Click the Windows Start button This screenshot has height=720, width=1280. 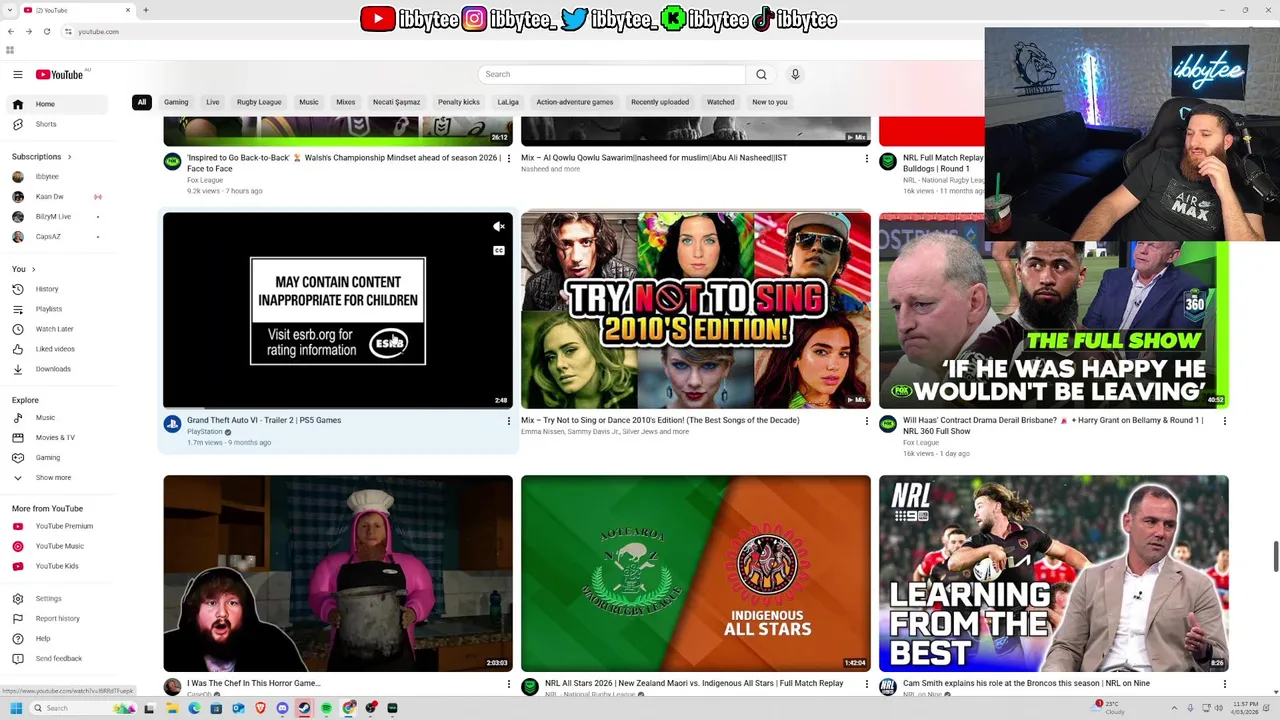[x=16, y=708]
